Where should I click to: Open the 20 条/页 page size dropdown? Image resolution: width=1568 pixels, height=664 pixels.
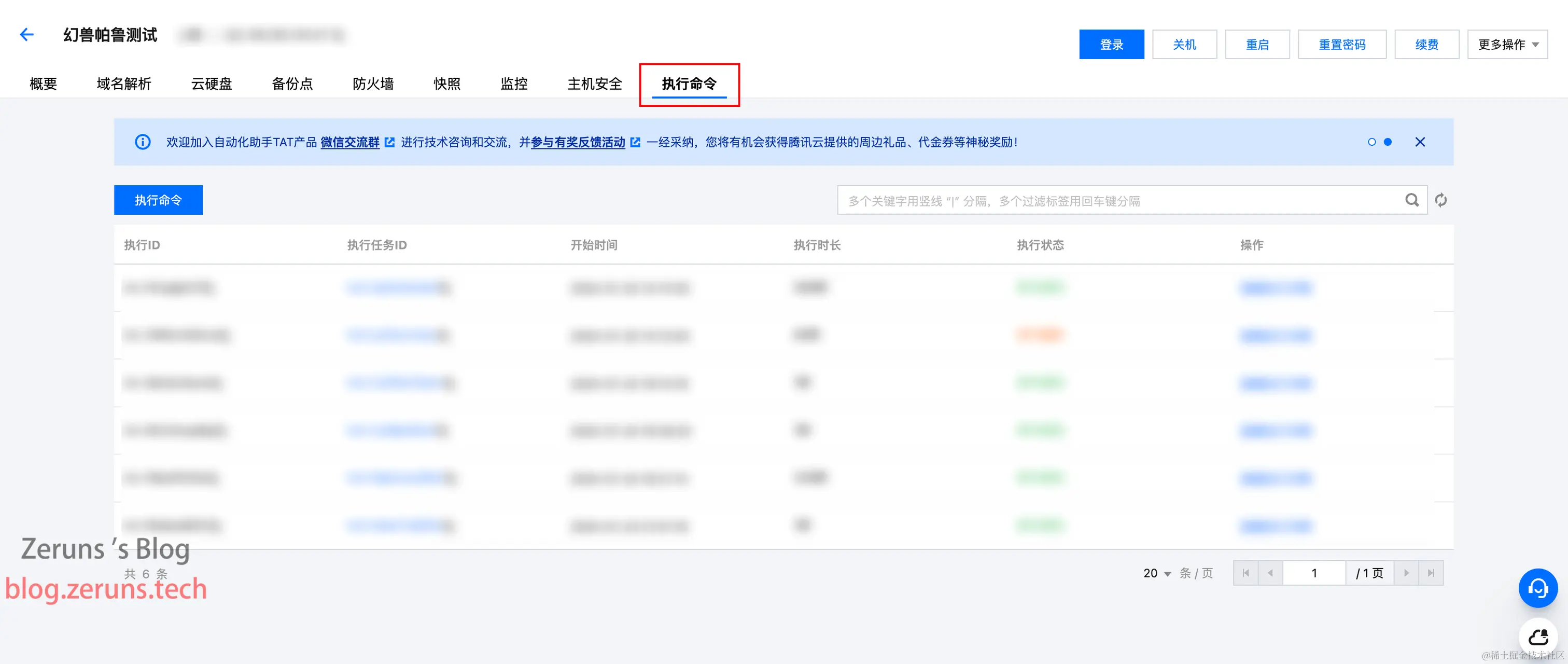[x=1156, y=573]
